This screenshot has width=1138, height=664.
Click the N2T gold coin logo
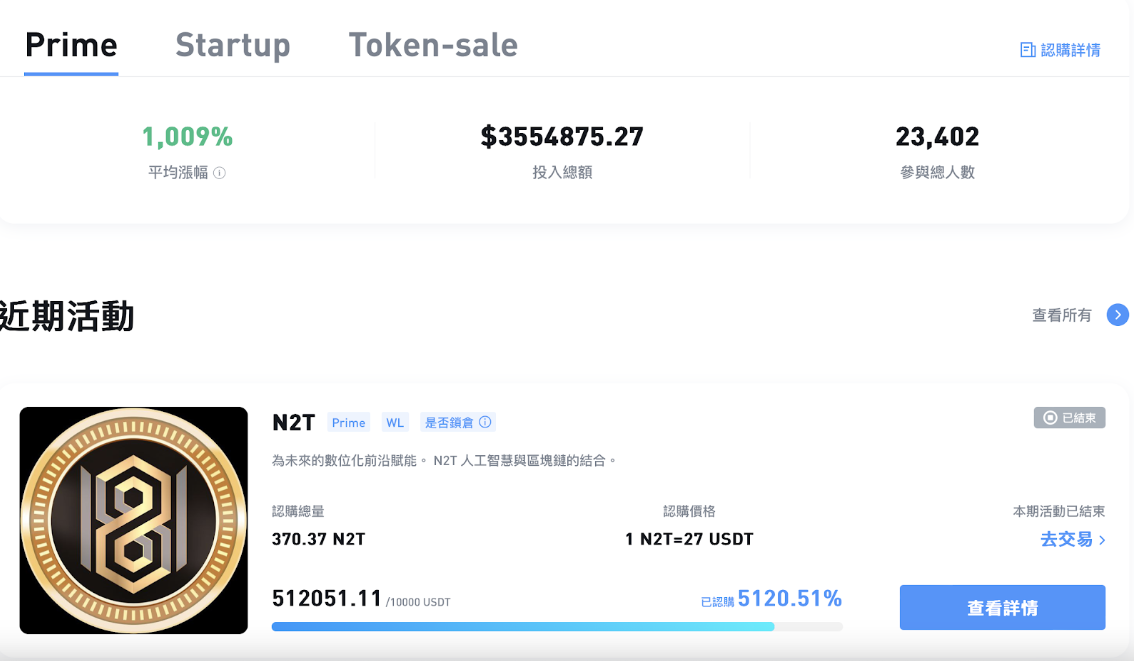click(134, 520)
